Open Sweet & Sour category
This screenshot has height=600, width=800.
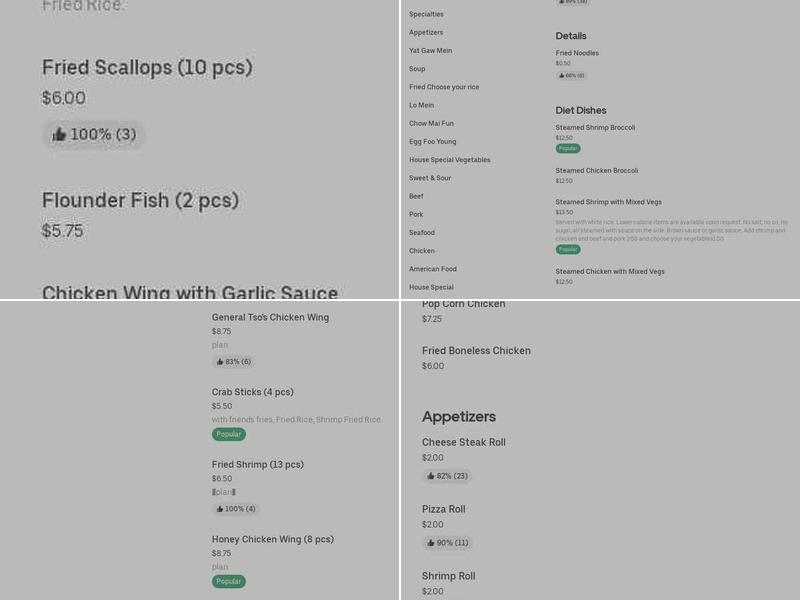[x=430, y=178]
